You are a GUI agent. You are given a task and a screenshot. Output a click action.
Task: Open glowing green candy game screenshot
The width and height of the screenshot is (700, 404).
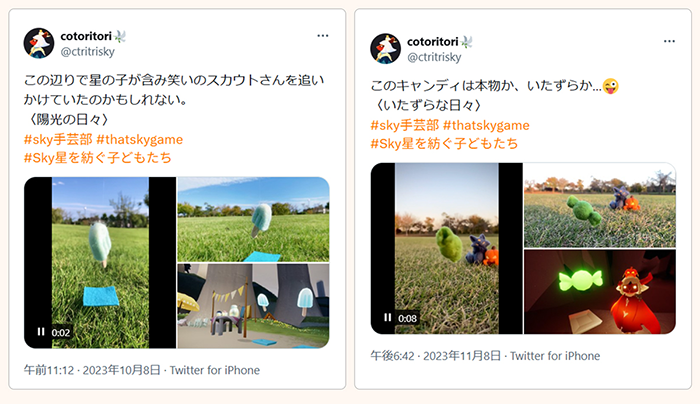coord(600,292)
